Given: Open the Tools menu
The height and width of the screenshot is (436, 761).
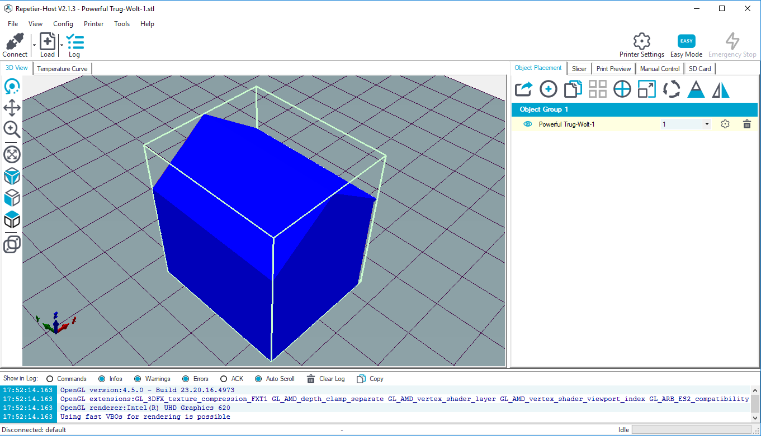Looking at the screenshot, I should (x=122, y=23).
